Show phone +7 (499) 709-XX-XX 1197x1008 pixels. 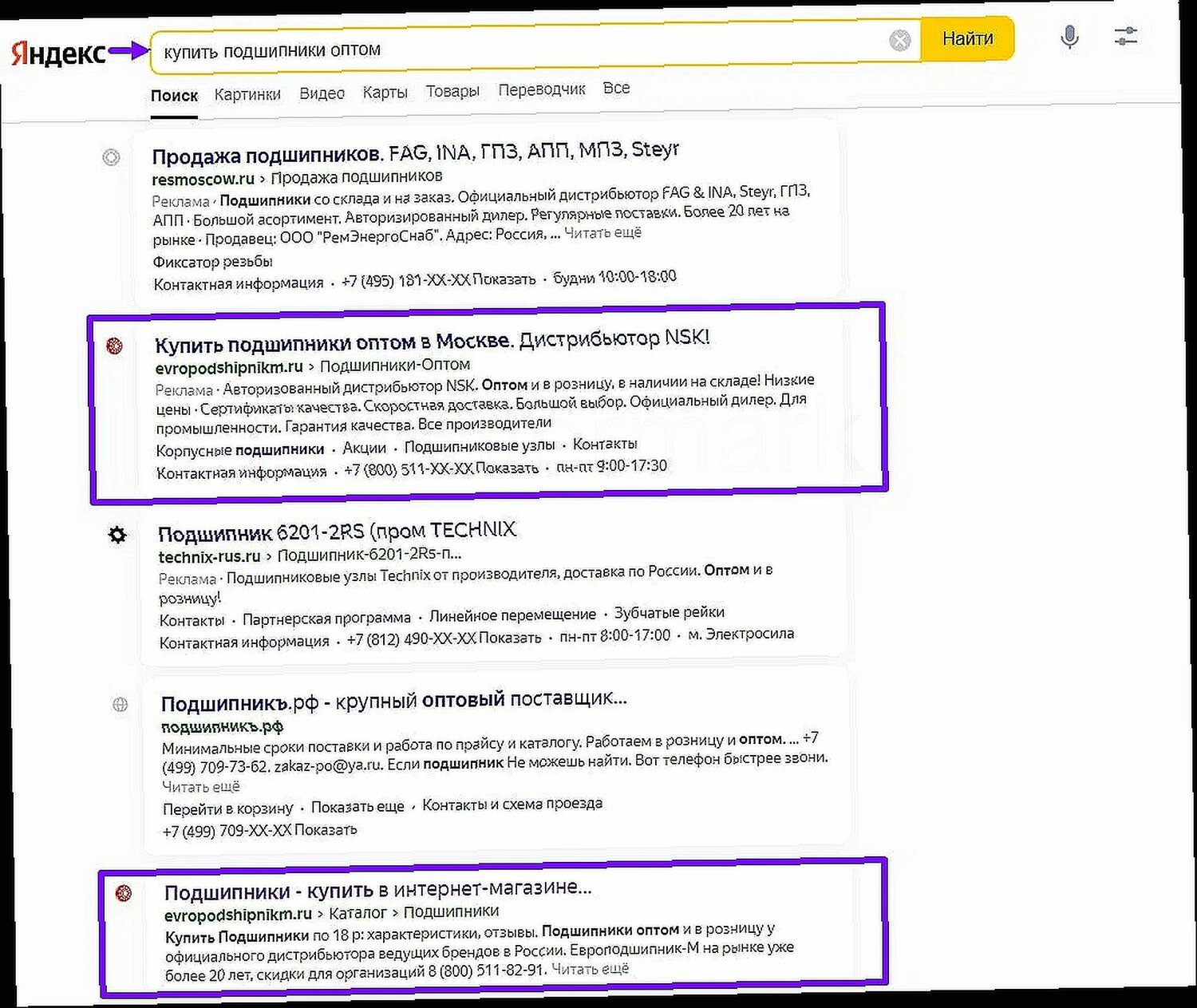259,831
